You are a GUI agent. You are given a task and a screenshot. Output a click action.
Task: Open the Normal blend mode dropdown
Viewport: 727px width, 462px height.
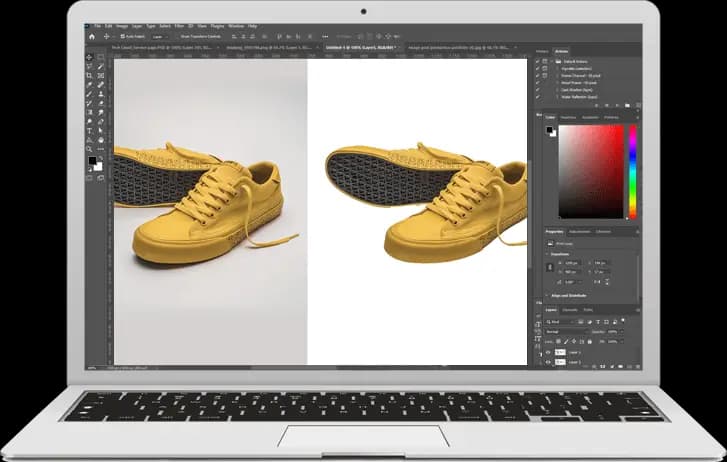(566, 332)
